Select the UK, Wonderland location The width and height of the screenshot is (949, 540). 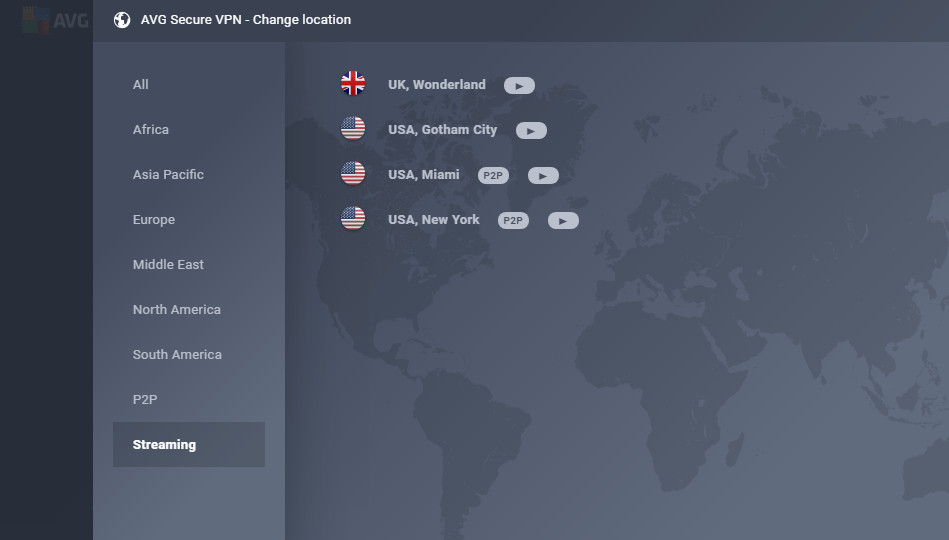(x=437, y=85)
